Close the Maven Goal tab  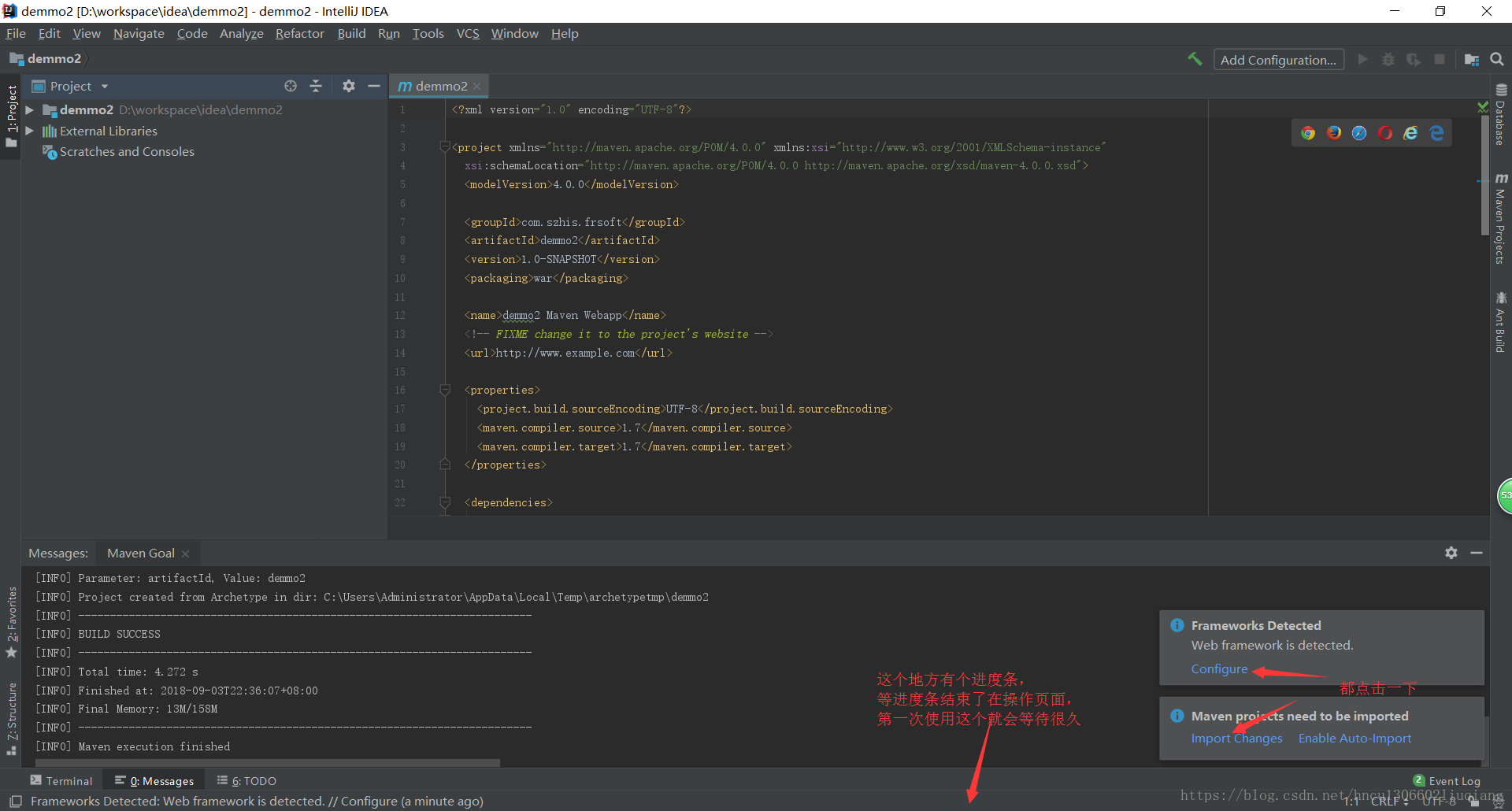pyautogui.click(x=185, y=554)
